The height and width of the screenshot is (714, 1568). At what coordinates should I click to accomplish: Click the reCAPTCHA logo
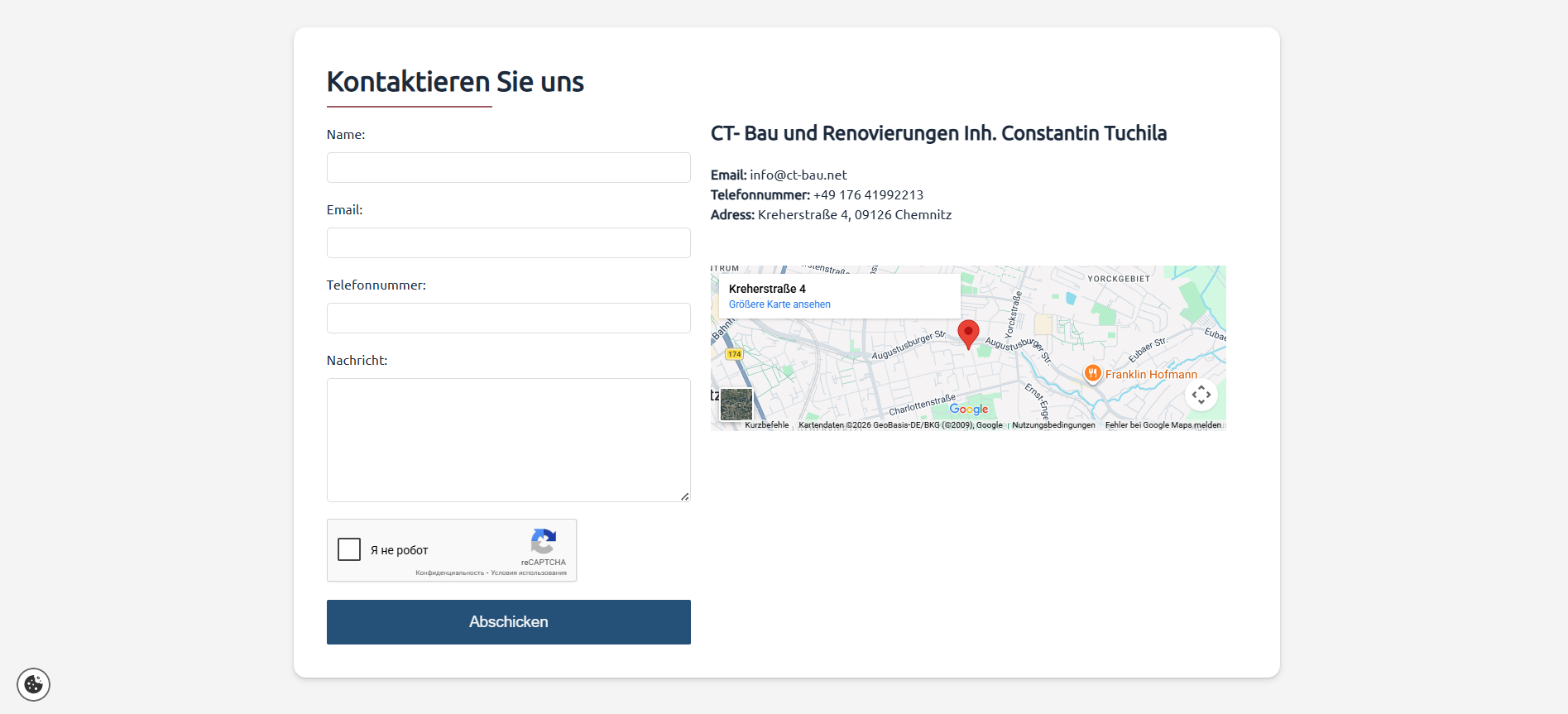click(544, 542)
